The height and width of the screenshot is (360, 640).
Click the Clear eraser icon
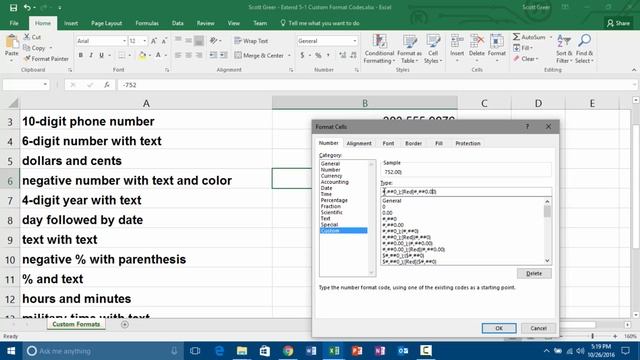[516, 59]
